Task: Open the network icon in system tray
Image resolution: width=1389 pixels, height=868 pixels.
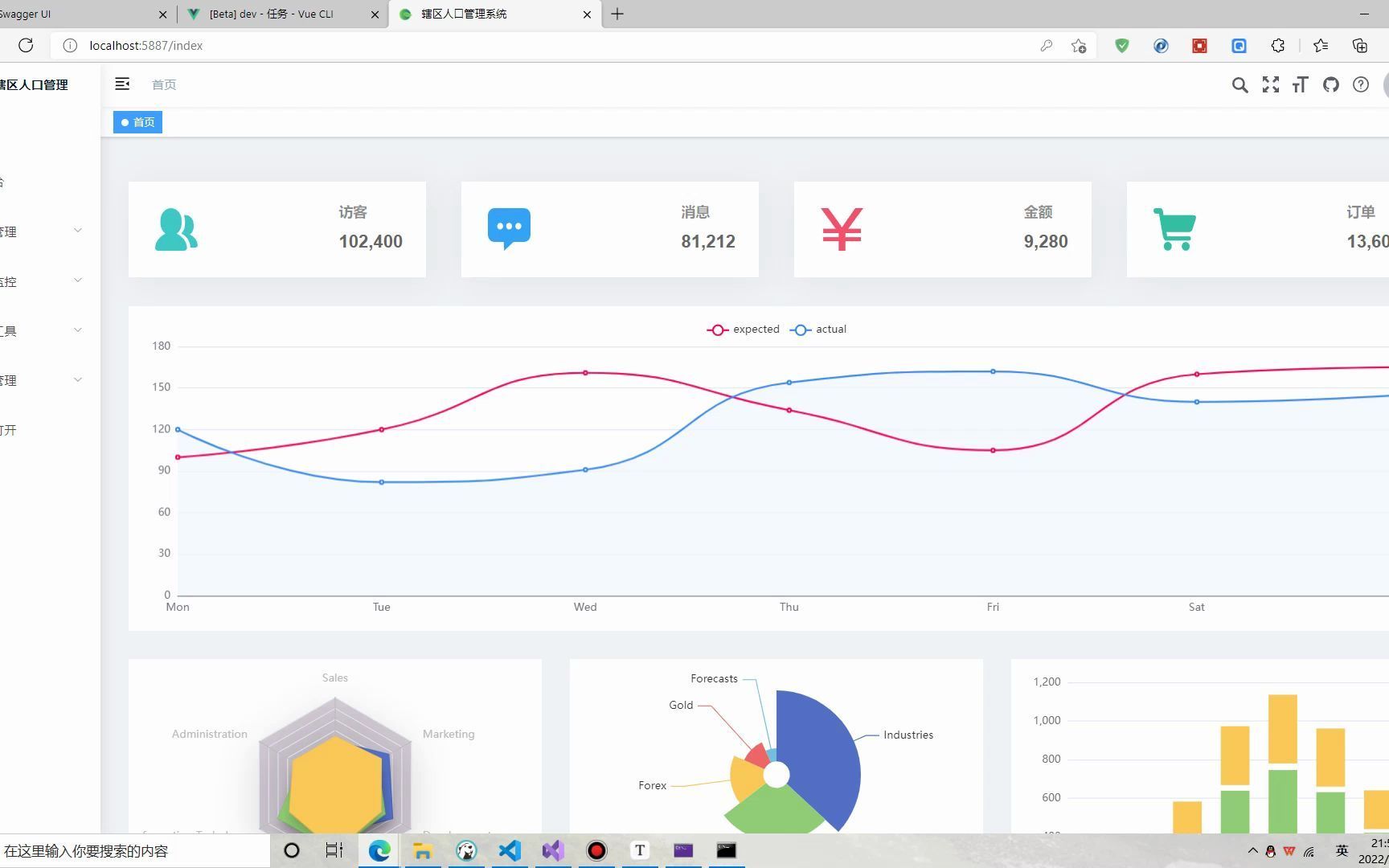Action: click(1309, 851)
